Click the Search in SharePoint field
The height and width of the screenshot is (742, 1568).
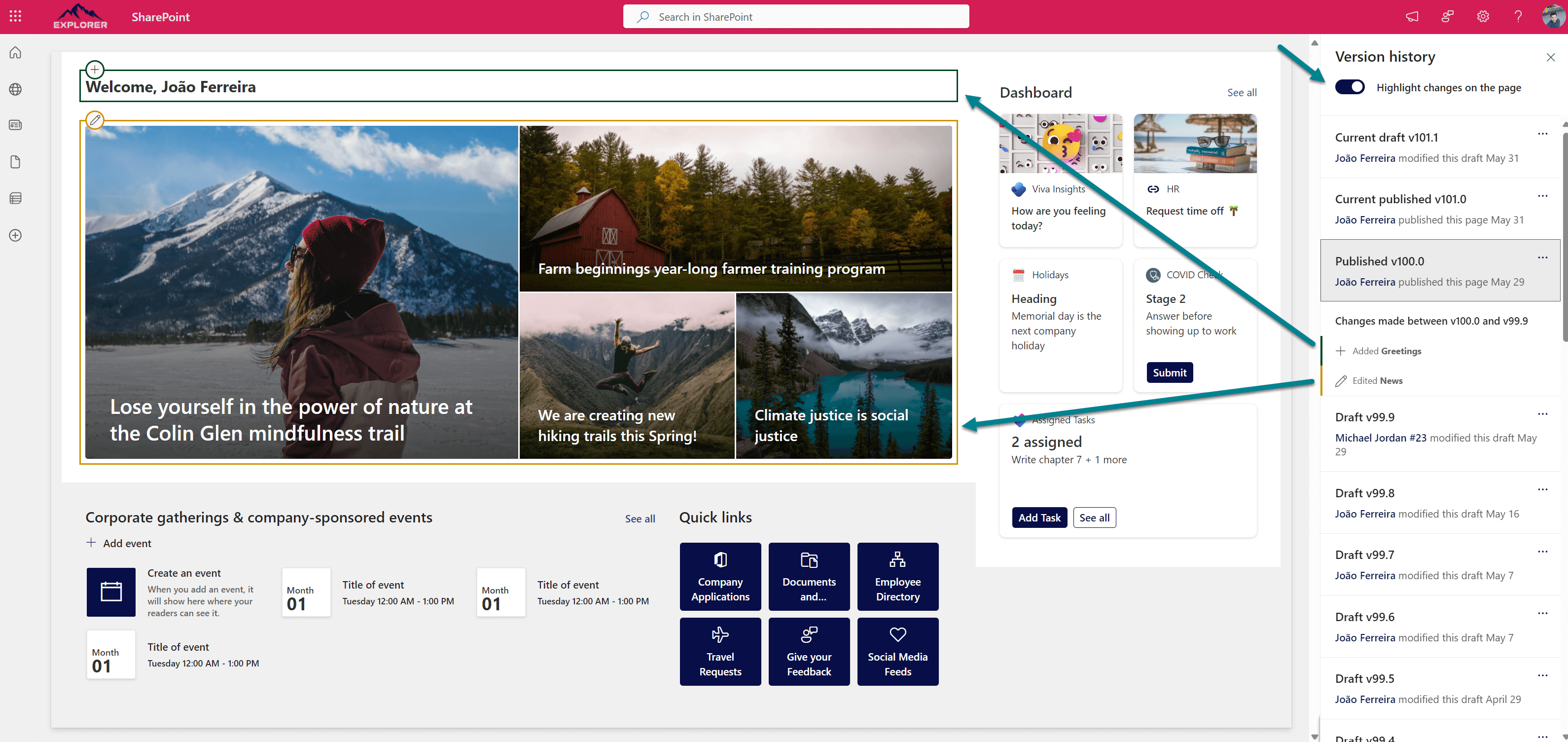[795, 16]
